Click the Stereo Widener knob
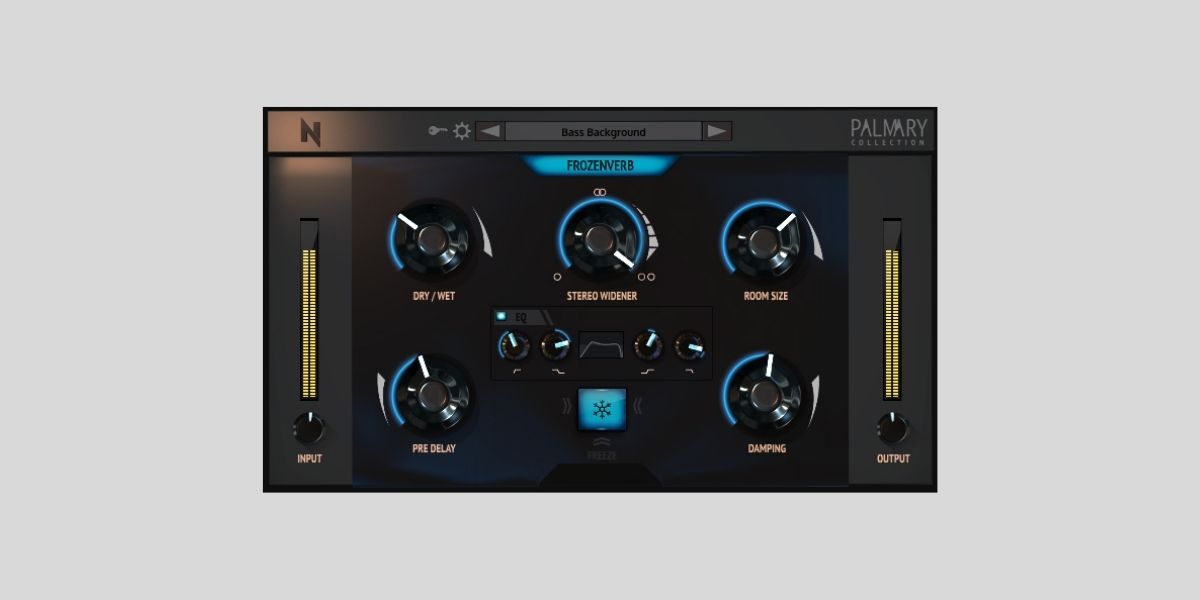Viewport: 1200px width, 600px height. pyautogui.click(x=600, y=240)
